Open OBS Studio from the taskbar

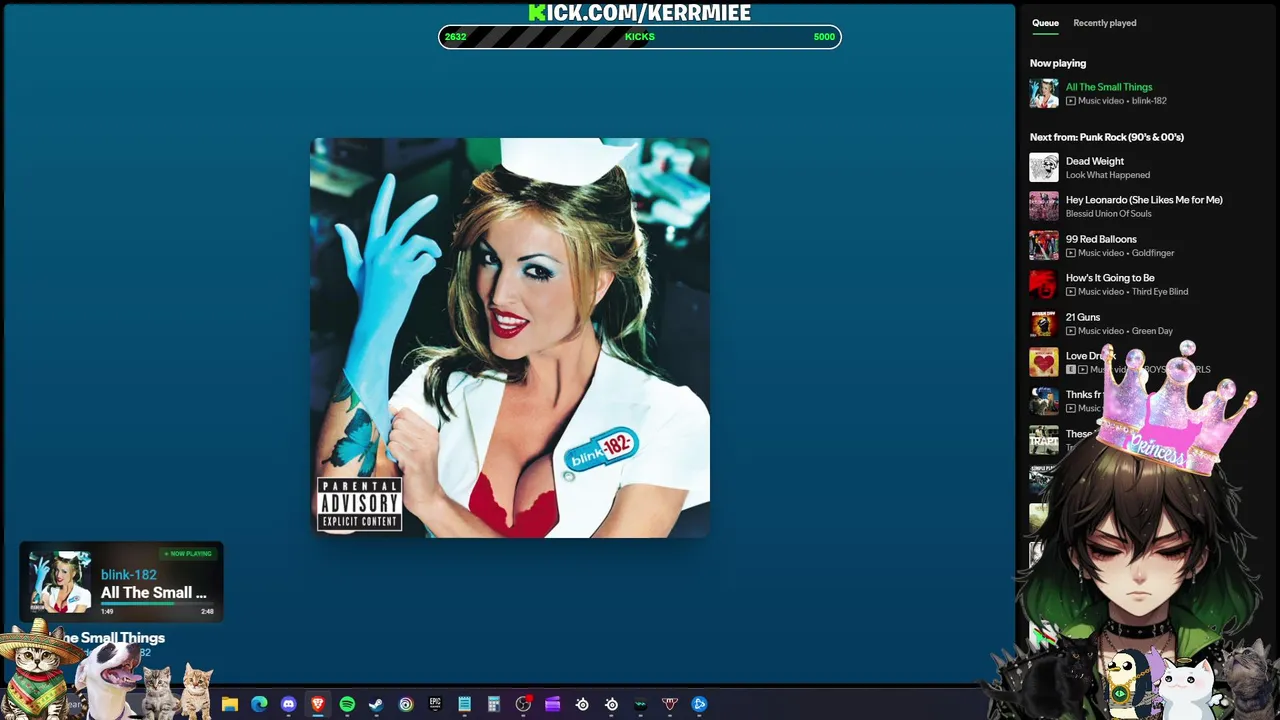(523, 704)
